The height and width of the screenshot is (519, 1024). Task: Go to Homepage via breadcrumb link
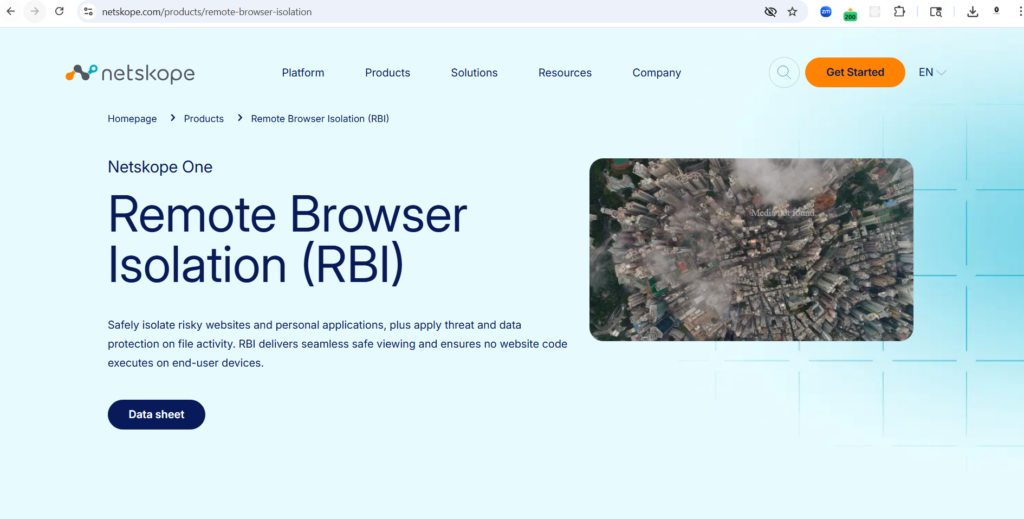(x=132, y=119)
